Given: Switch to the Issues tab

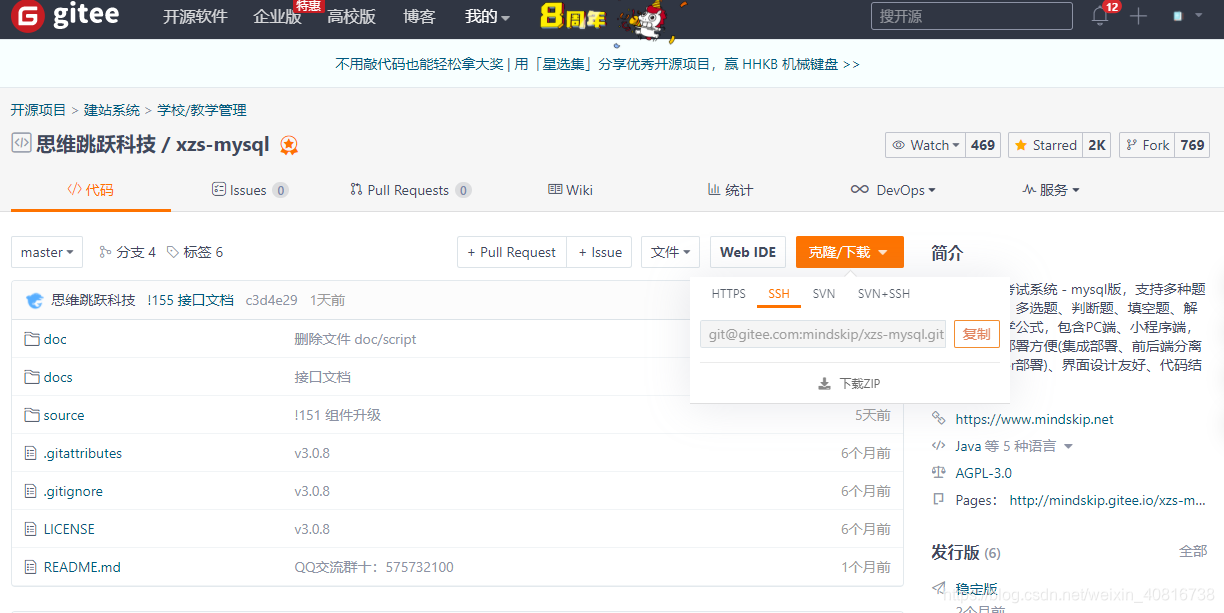Looking at the screenshot, I should click(x=250, y=190).
